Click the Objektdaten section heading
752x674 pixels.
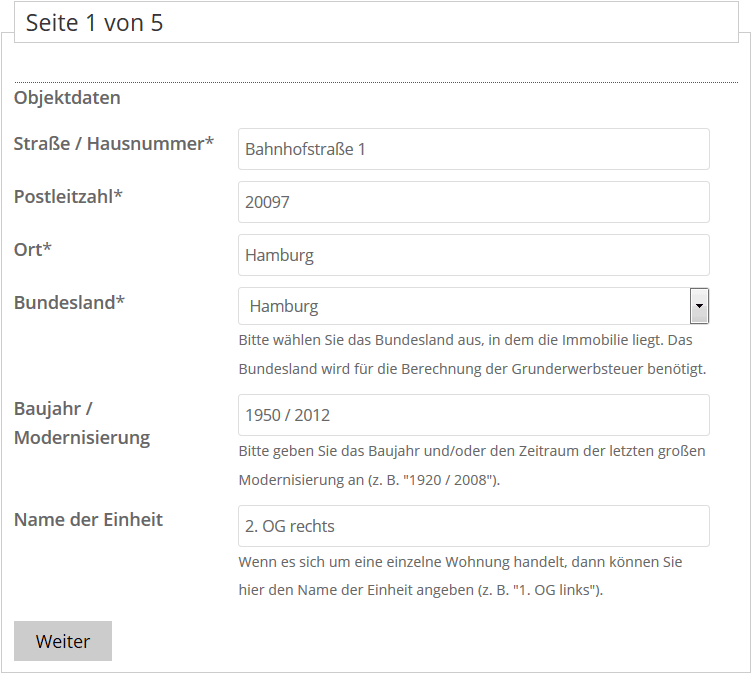pos(67,98)
